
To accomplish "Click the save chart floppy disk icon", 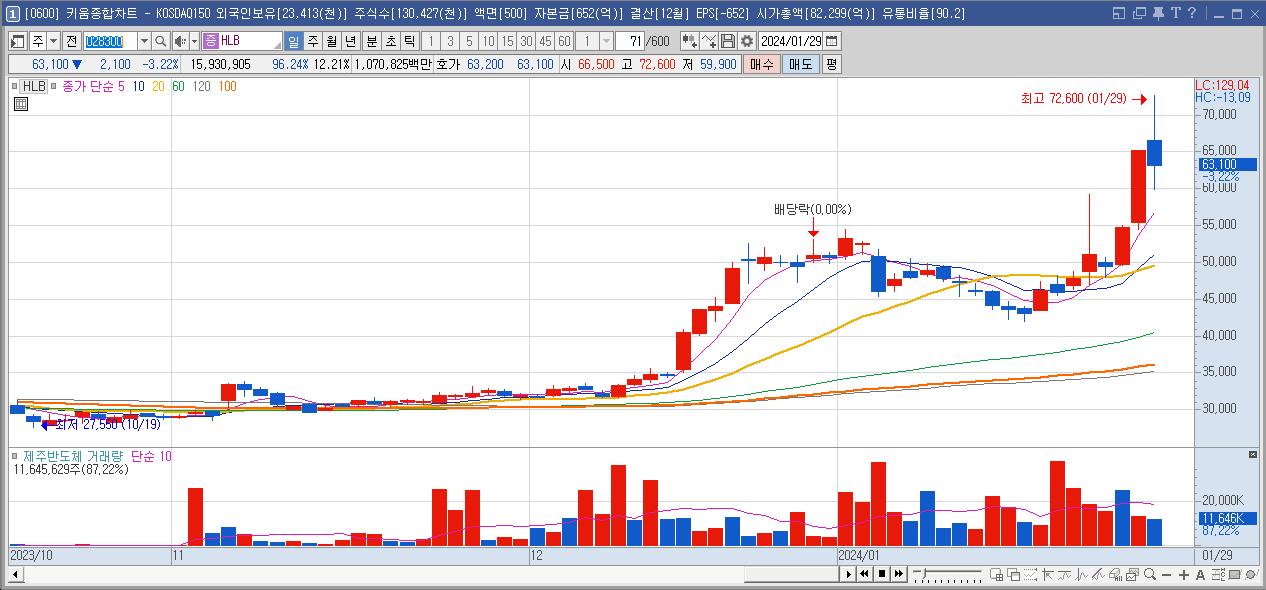I will [x=728, y=41].
